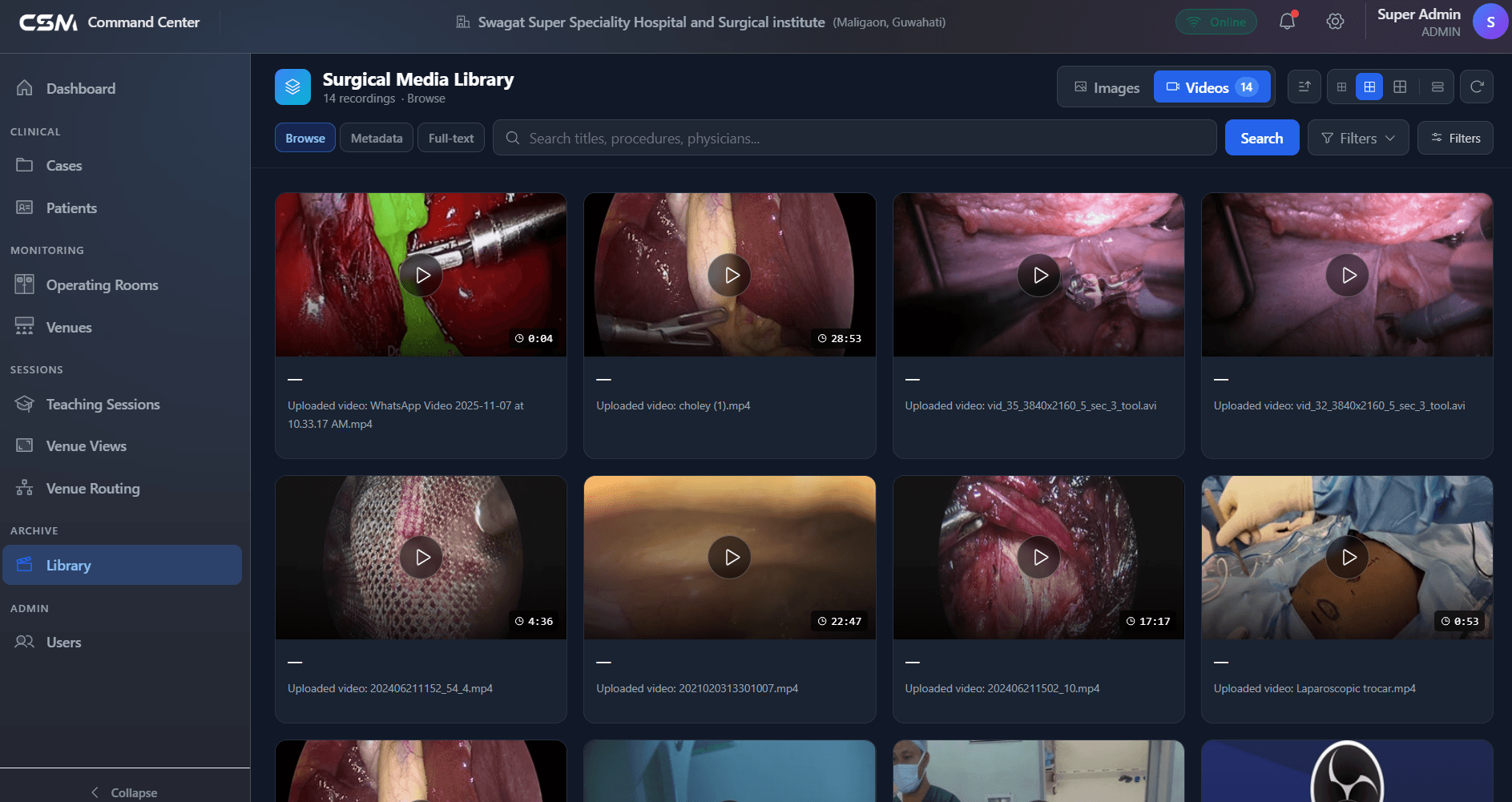
Task: Click the 0:53 duration badge
Action: [x=1460, y=621]
